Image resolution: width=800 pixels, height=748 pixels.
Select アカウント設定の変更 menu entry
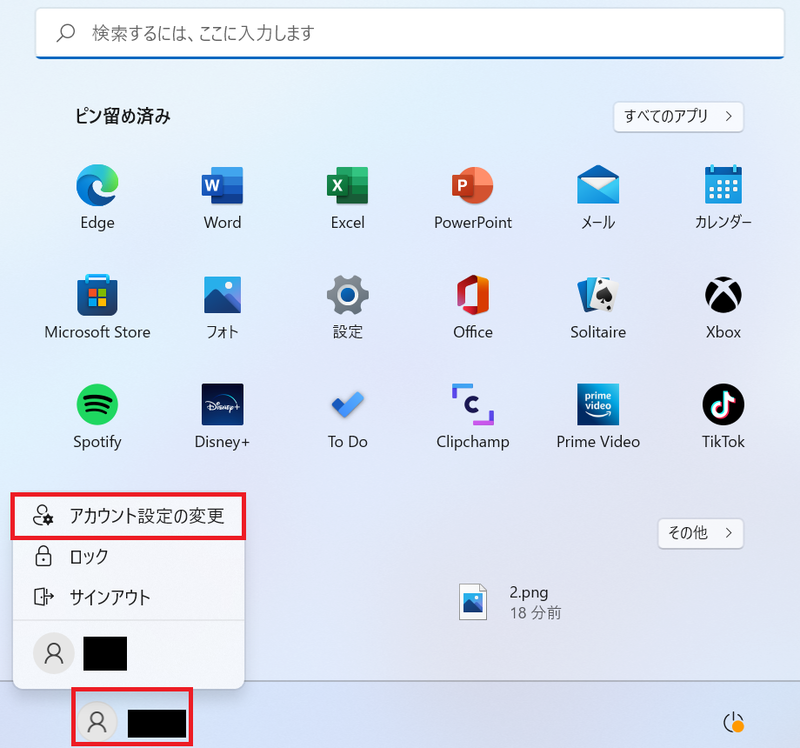point(129,516)
